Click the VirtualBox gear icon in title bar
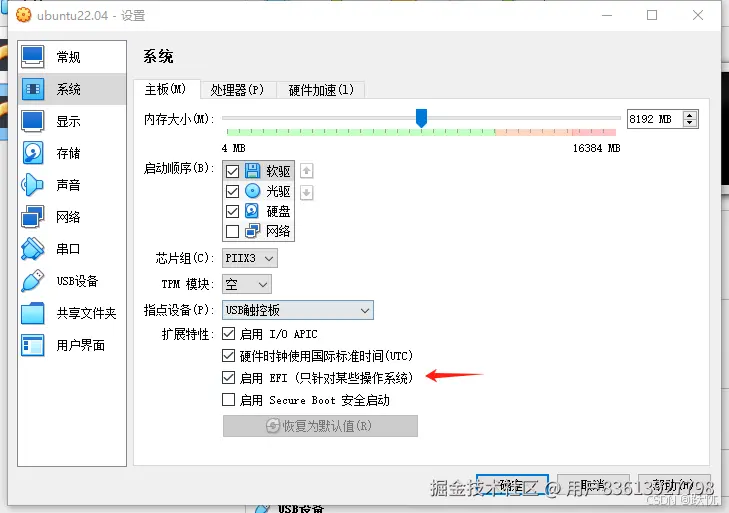The height and width of the screenshot is (513, 729). pos(24,15)
